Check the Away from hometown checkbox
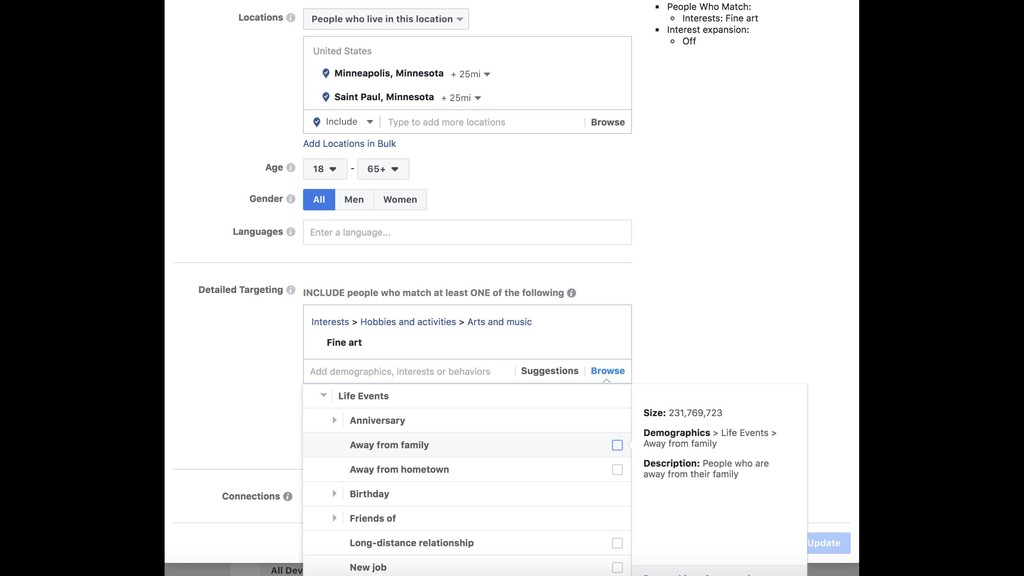The width and height of the screenshot is (1024, 576). pyautogui.click(x=617, y=470)
